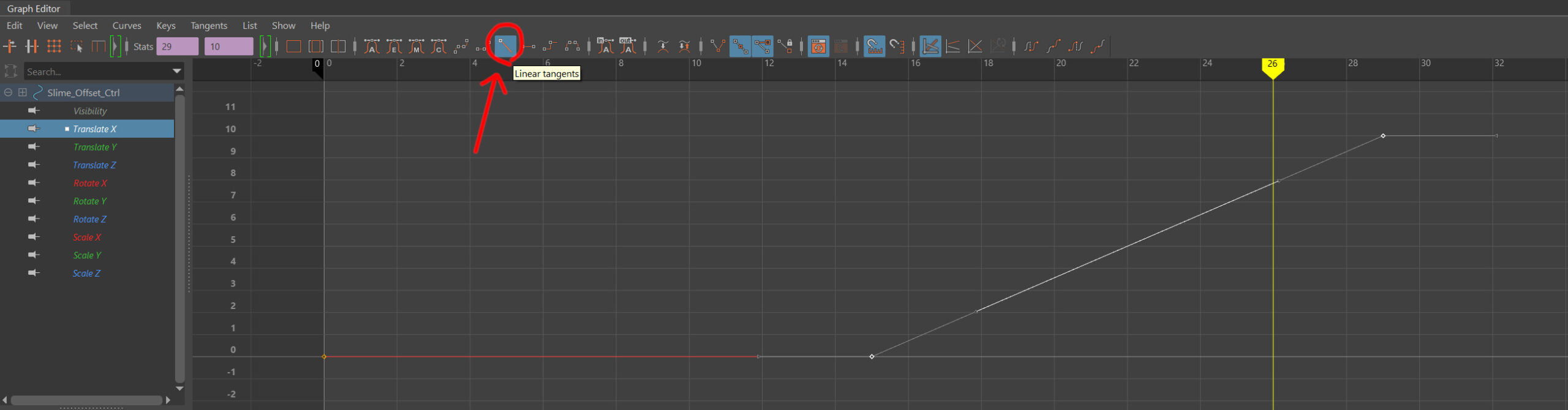Apply Plateau tangents
Screen dimensions: 1568x410
pyautogui.click(x=572, y=46)
